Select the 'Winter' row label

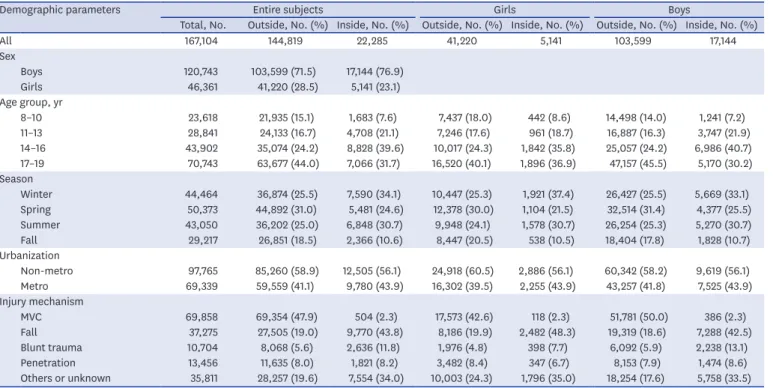coord(36,194)
